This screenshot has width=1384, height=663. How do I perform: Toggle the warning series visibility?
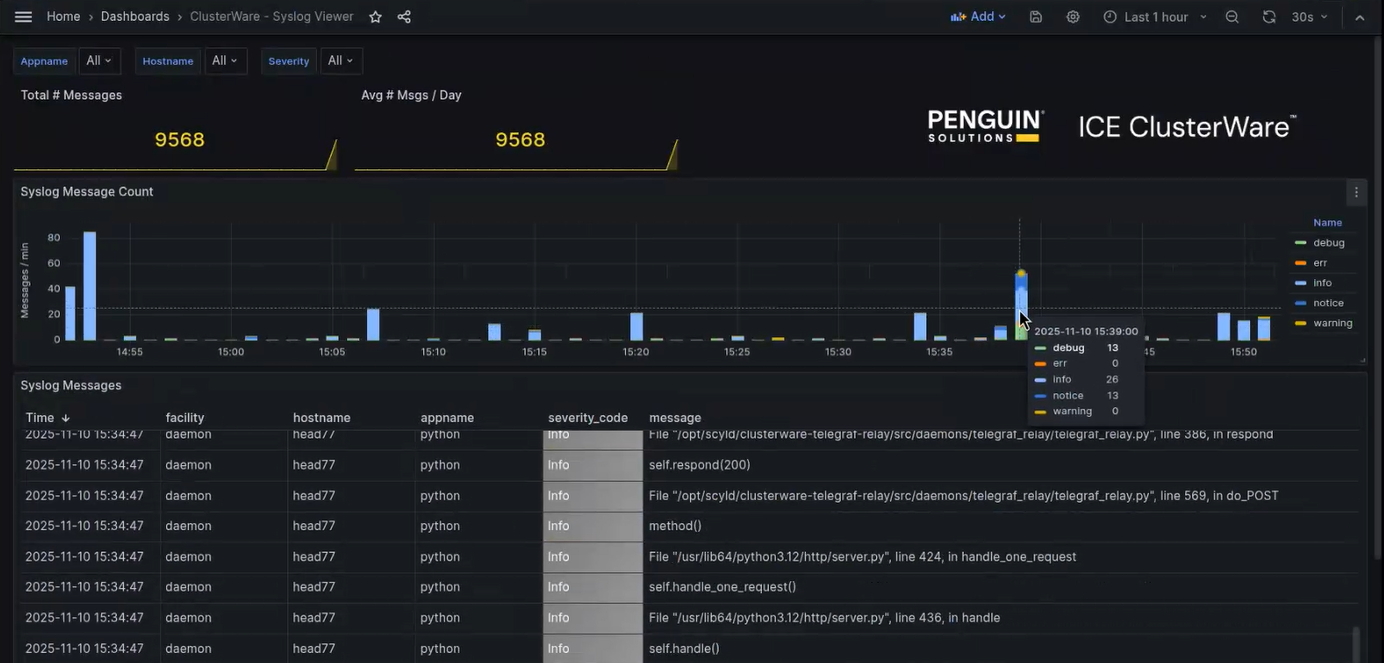[x=1330, y=322]
